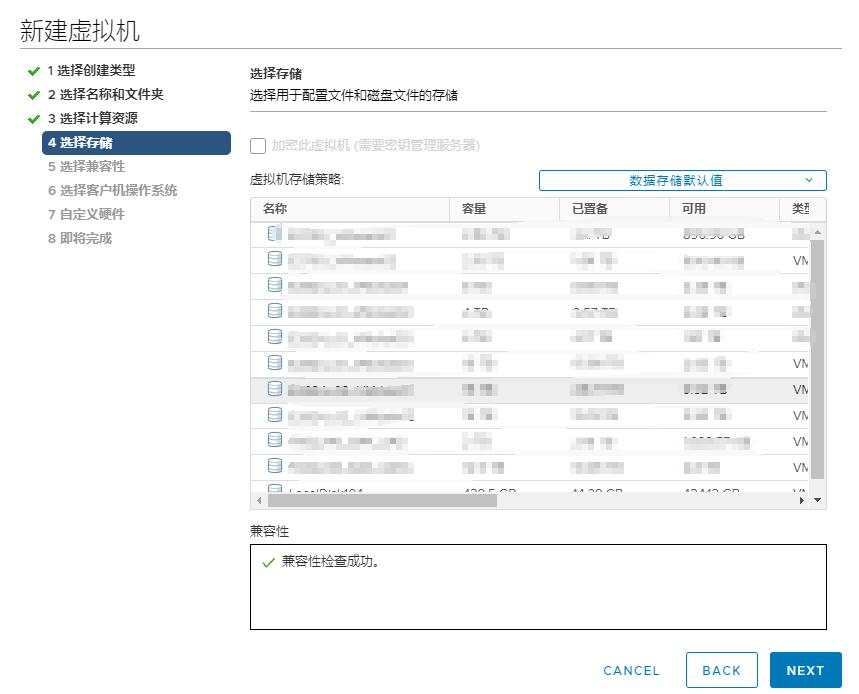Open the 数据存储默认值 storage policy dropdown

click(682, 180)
